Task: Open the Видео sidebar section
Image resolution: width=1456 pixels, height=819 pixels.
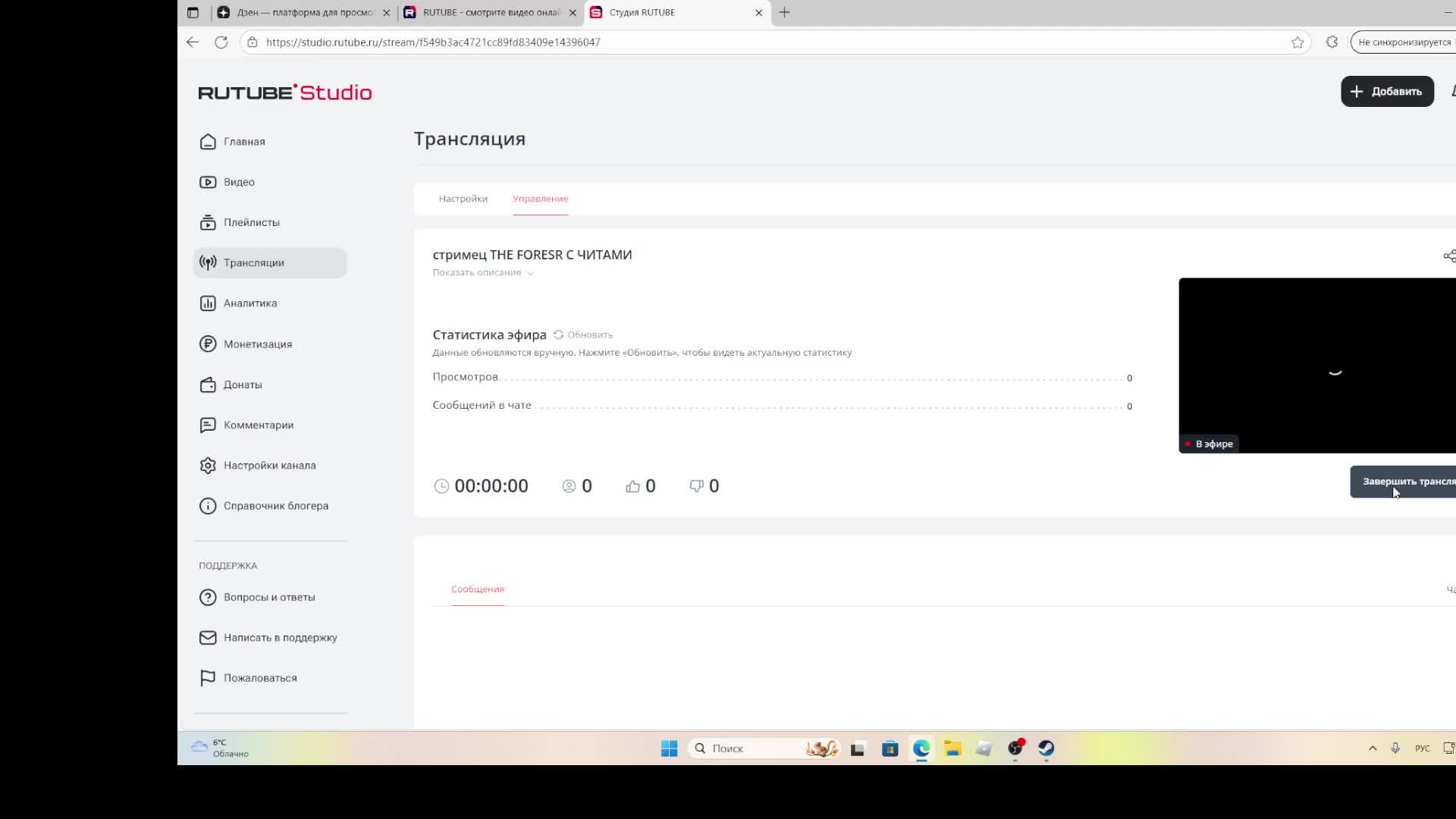Action: (238, 182)
